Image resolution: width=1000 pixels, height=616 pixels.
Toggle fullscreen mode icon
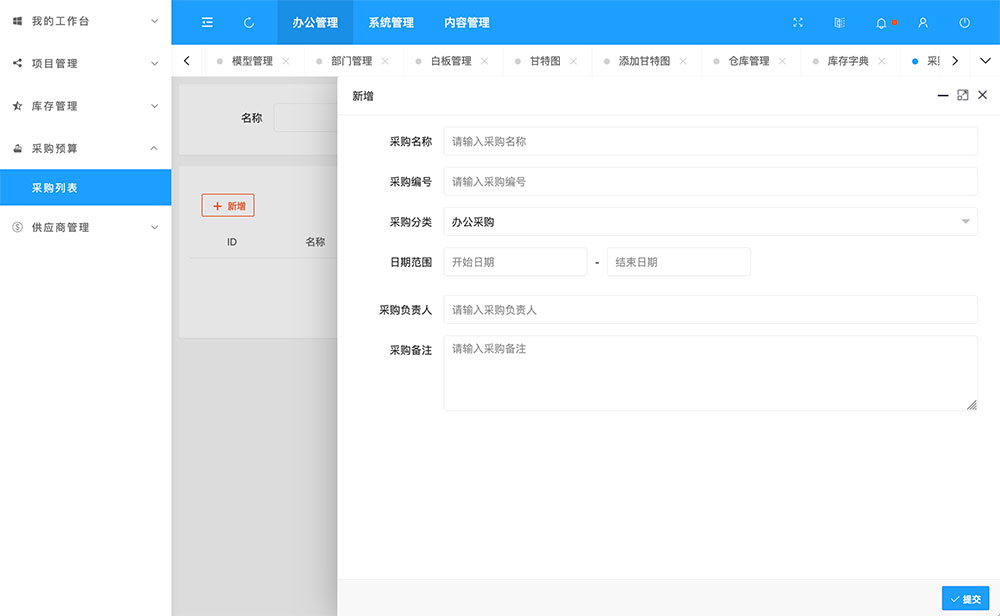coord(797,22)
